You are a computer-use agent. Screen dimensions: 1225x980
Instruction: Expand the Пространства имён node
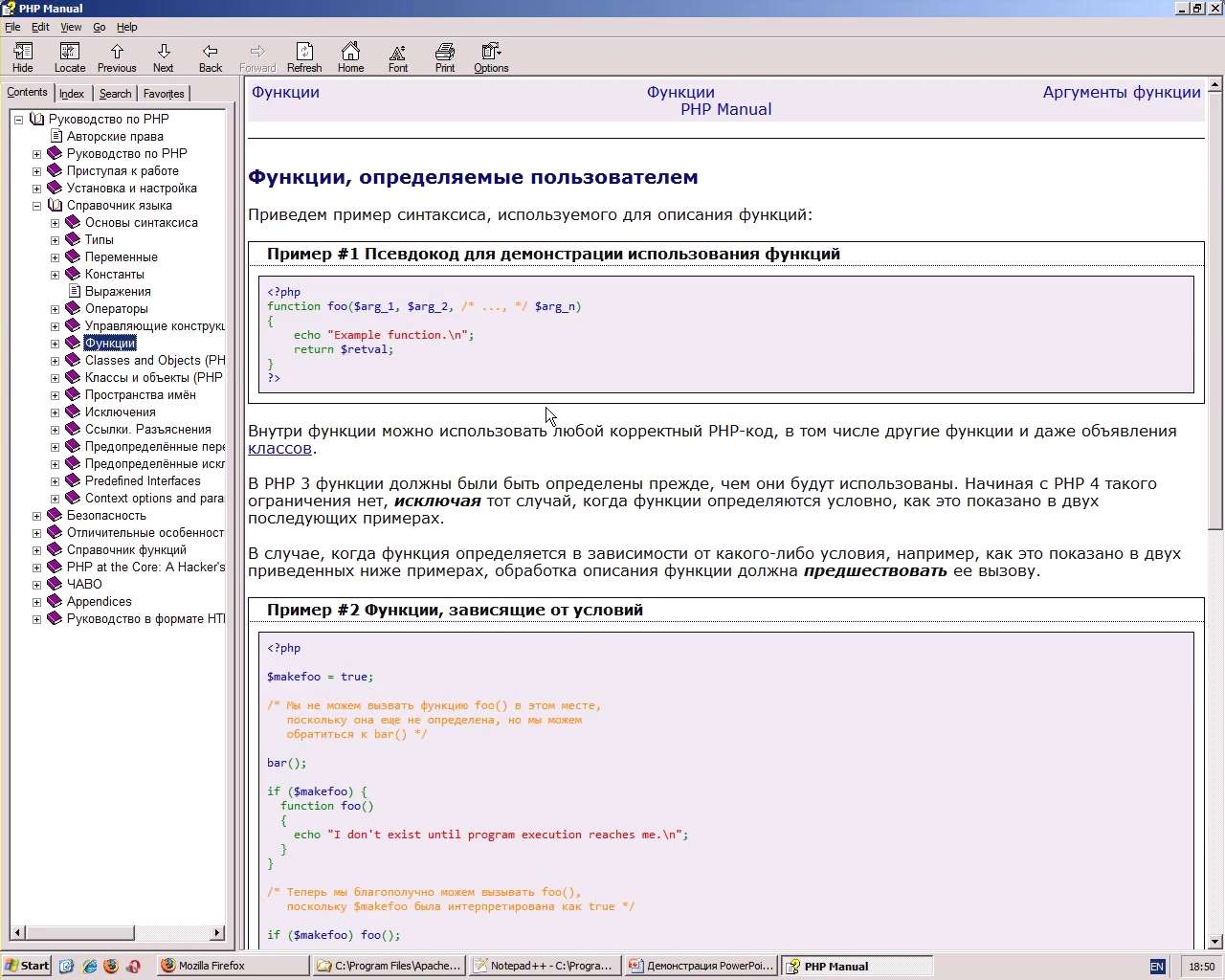(x=55, y=395)
